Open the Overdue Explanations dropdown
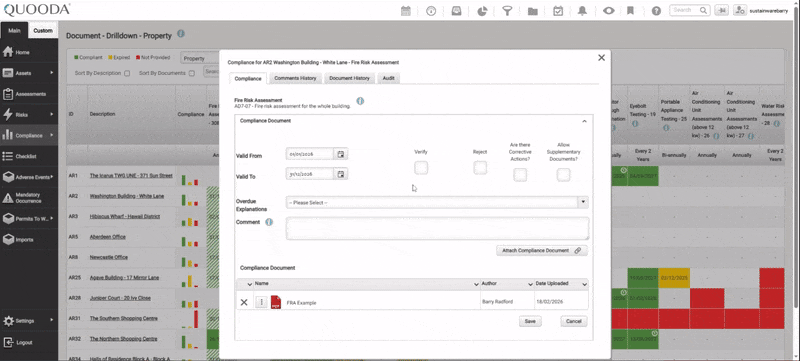 pyautogui.click(x=437, y=202)
